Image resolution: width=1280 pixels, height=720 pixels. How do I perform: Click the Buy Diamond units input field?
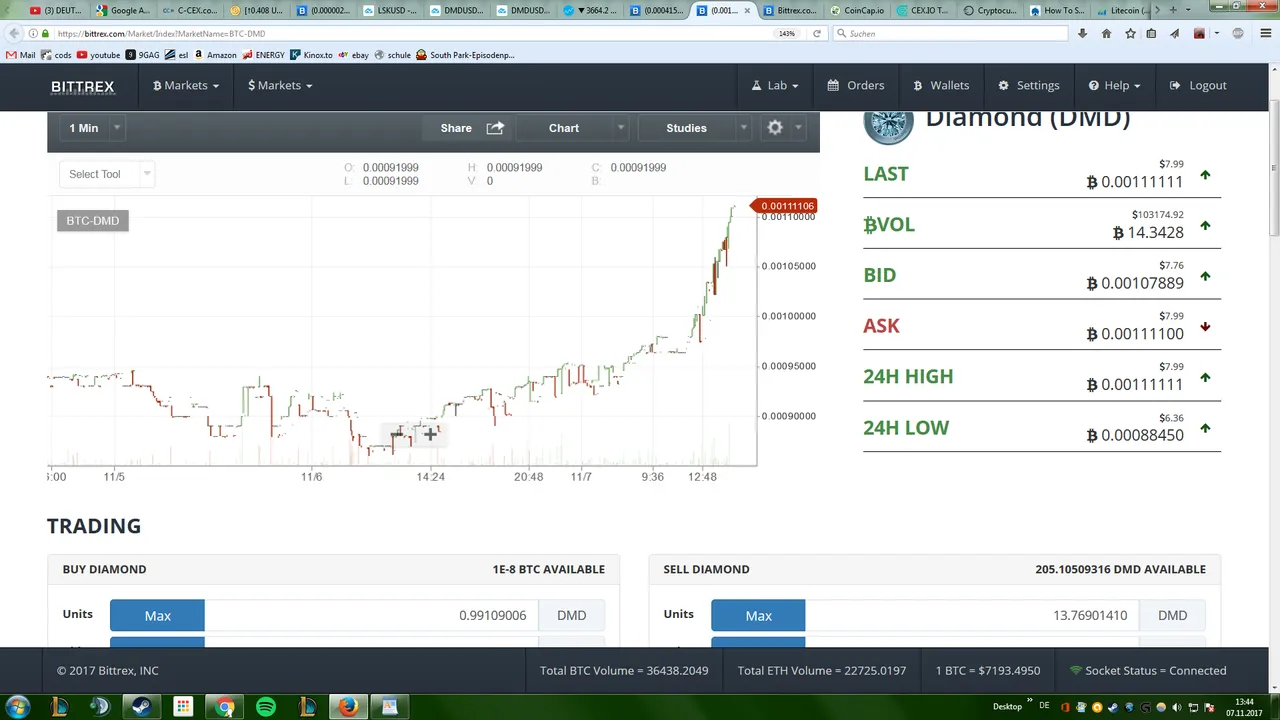(x=371, y=615)
